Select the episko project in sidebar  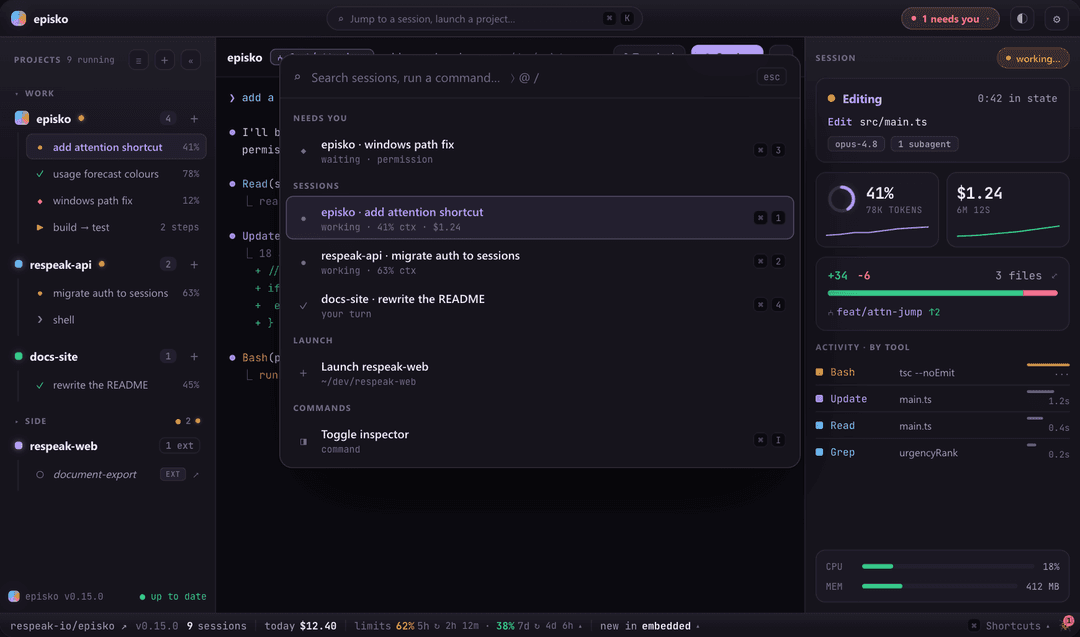[53, 118]
